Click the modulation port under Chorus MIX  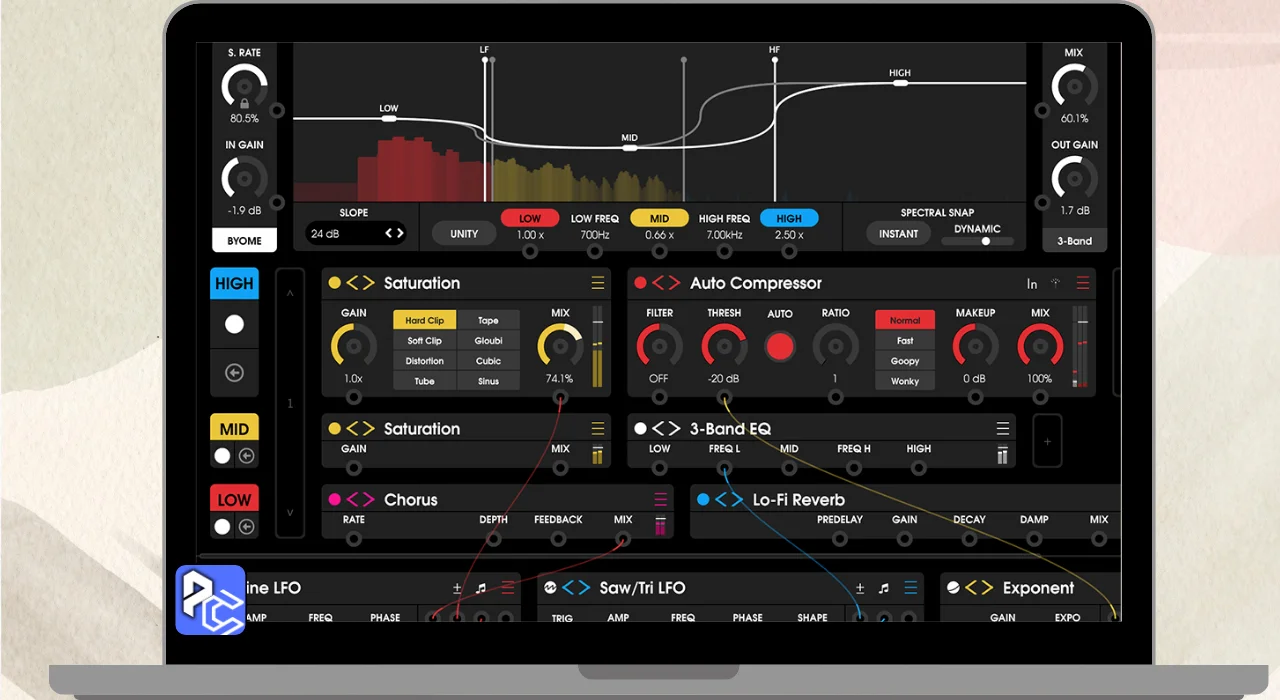coord(623,539)
